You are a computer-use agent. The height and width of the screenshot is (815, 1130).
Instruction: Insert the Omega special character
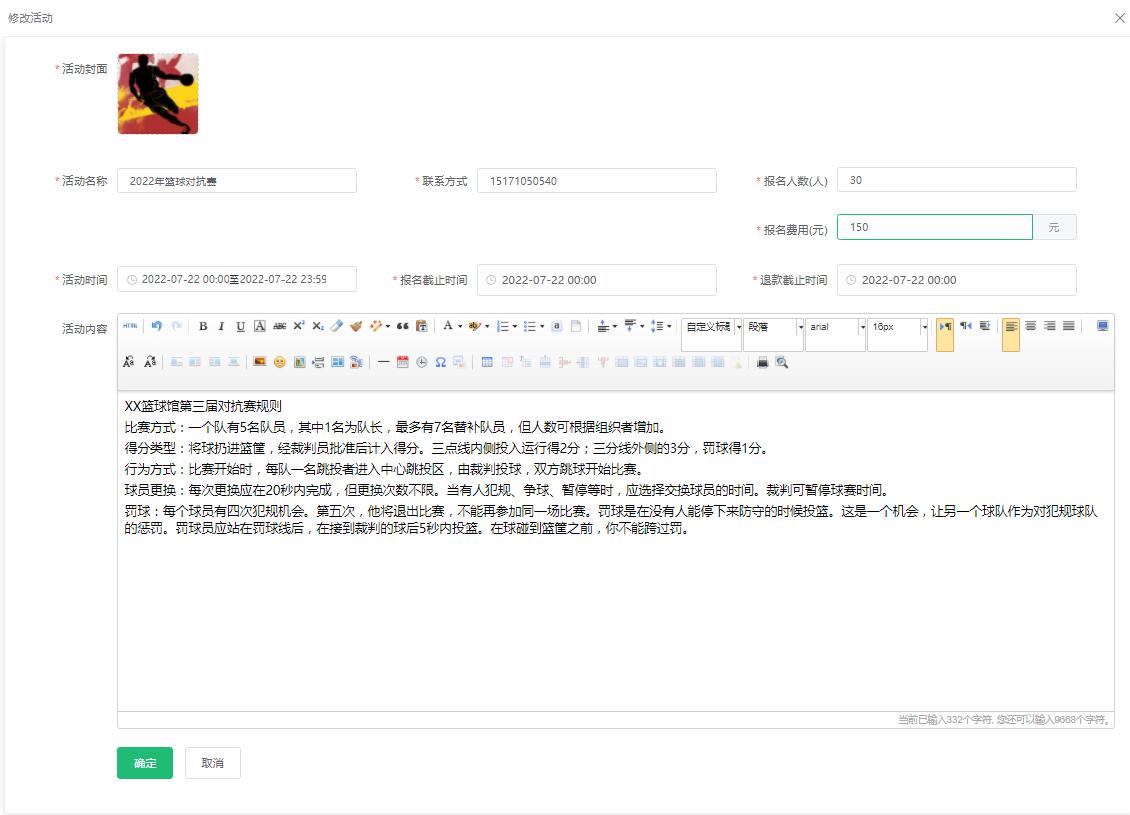click(x=438, y=362)
